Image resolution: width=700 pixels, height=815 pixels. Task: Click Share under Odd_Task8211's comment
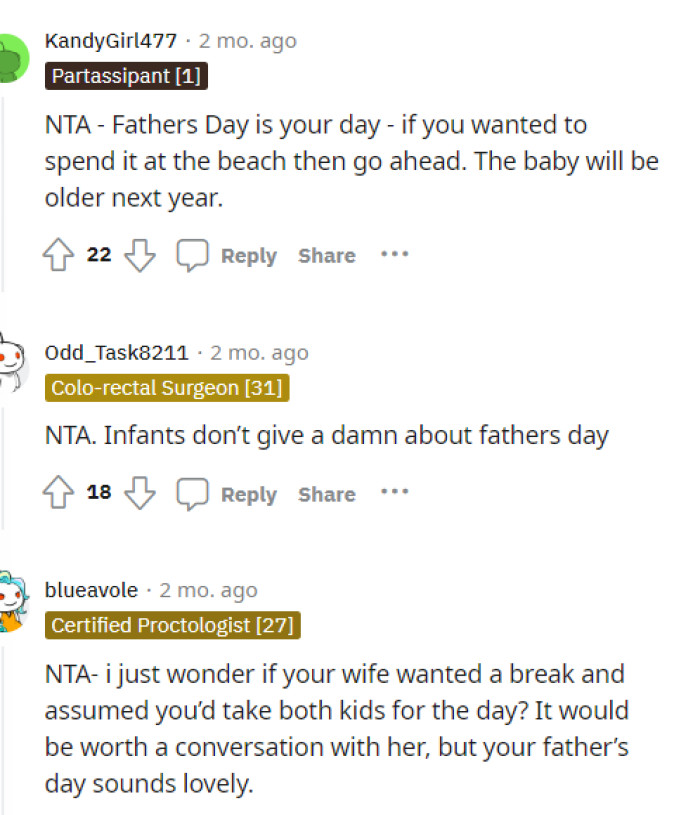pyautogui.click(x=326, y=494)
